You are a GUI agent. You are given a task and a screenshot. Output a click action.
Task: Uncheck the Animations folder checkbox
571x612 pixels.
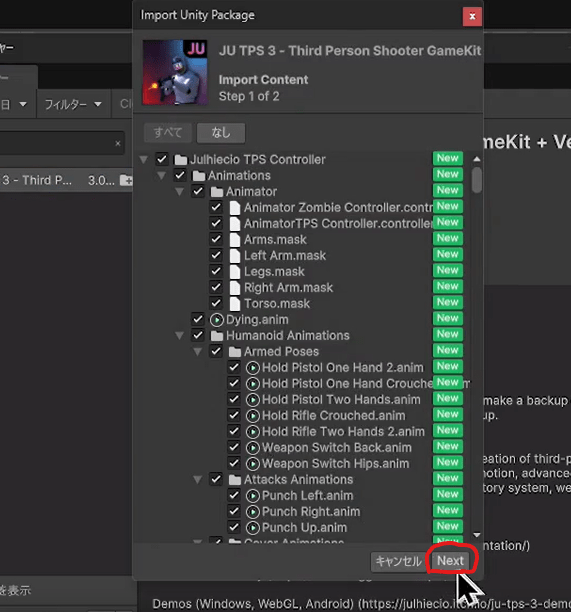(180, 175)
